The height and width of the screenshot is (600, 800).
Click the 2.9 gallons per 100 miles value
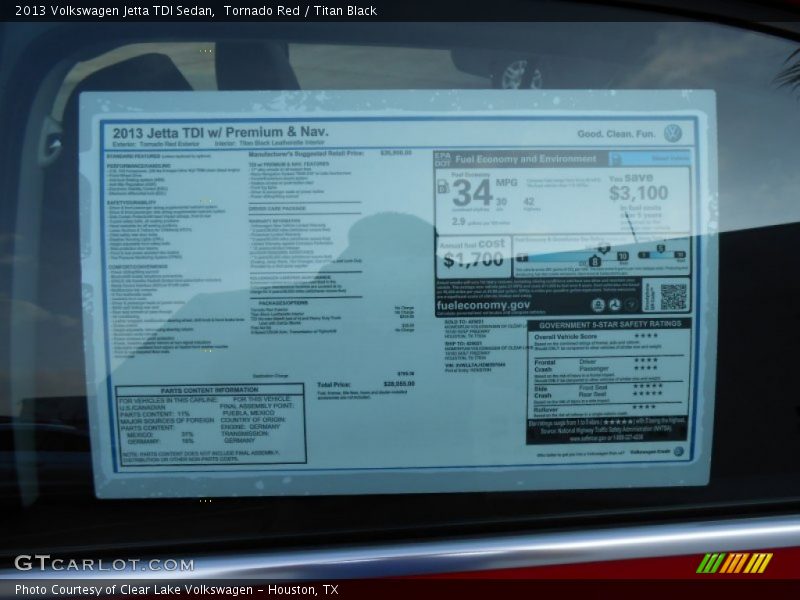pos(458,221)
